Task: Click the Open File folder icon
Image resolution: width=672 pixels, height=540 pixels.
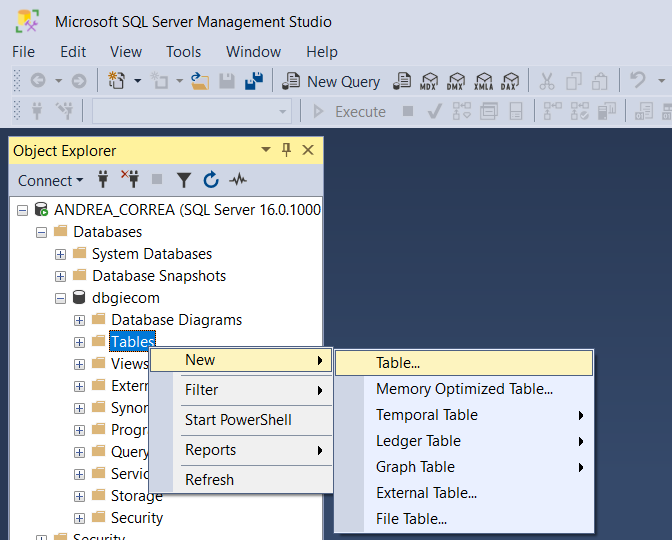Action: tap(200, 81)
